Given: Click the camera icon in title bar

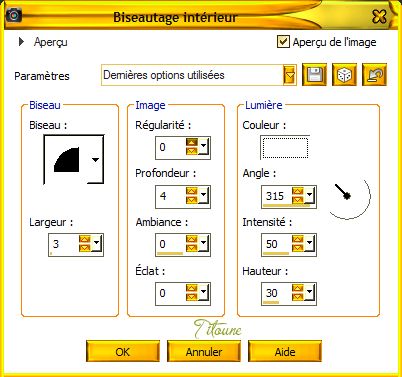Looking at the screenshot, I should point(13,15).
